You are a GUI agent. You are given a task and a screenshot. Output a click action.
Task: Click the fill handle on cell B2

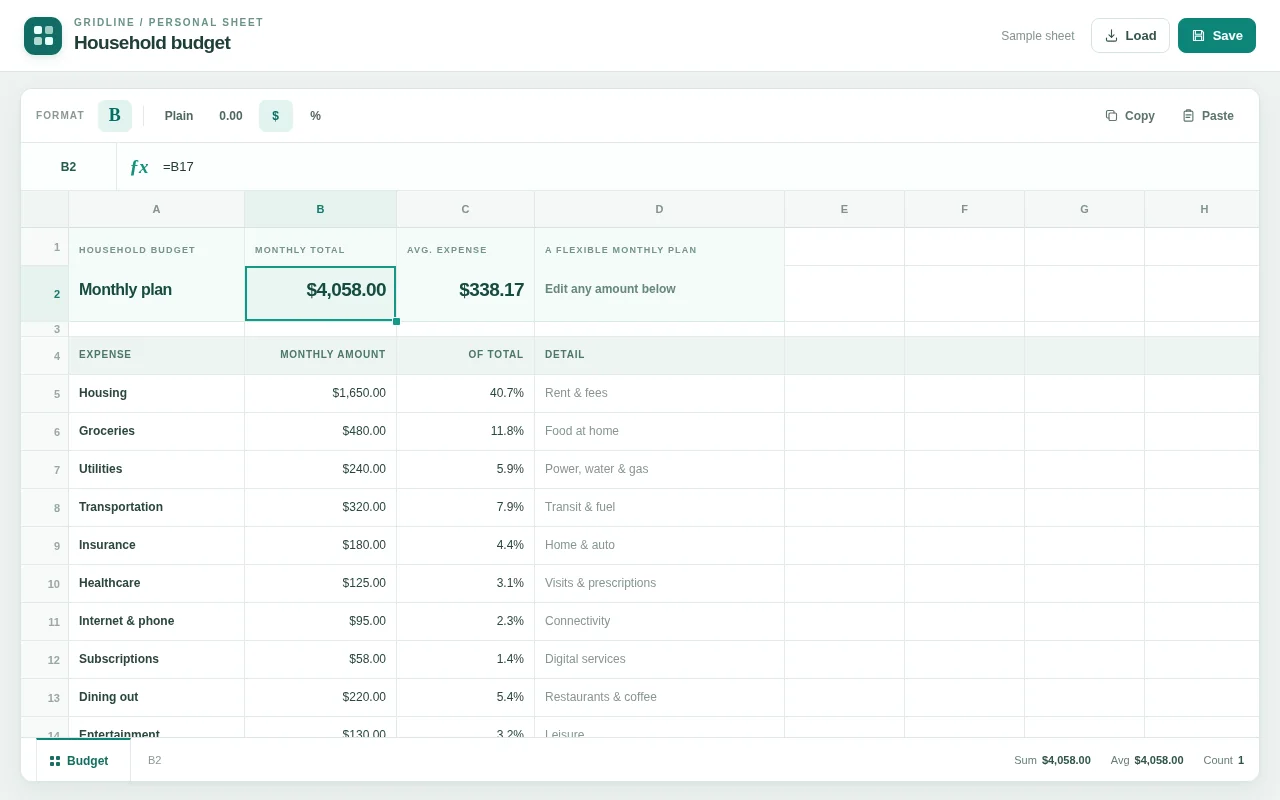(396, 321)
